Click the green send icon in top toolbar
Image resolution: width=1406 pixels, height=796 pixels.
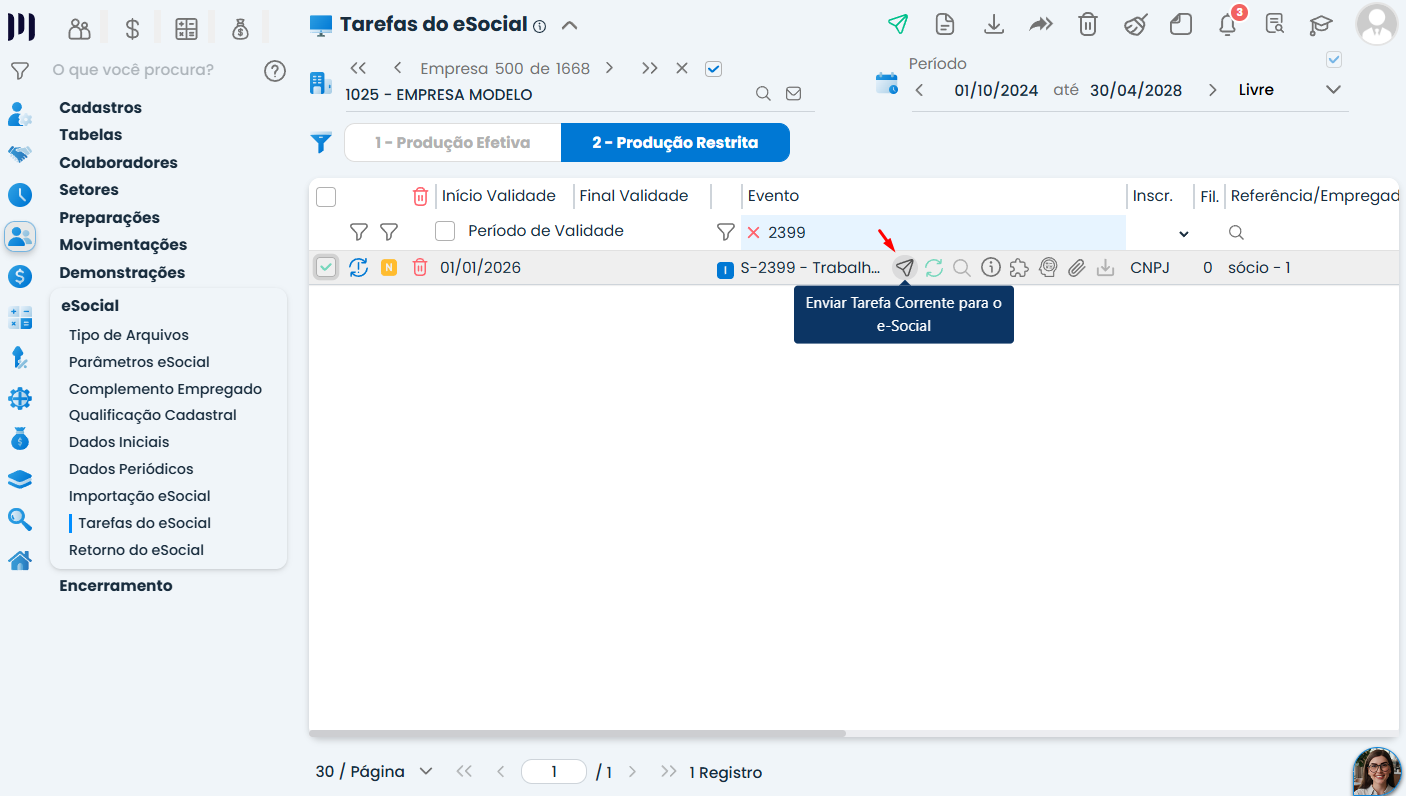[x=897, y=25]
